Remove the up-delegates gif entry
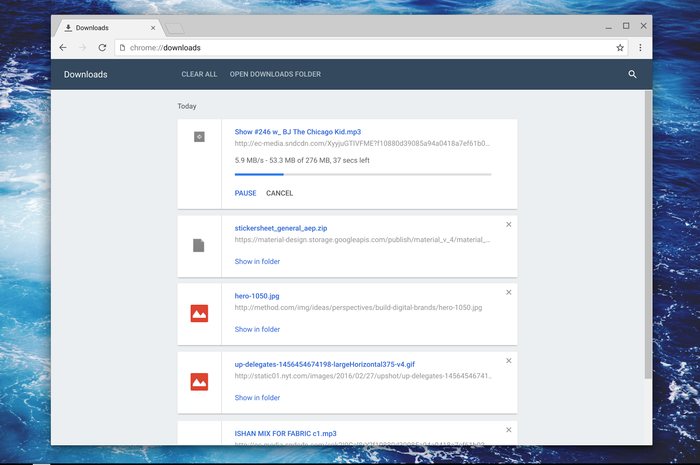Screen dimensions: 700x465 coord(508,360)
